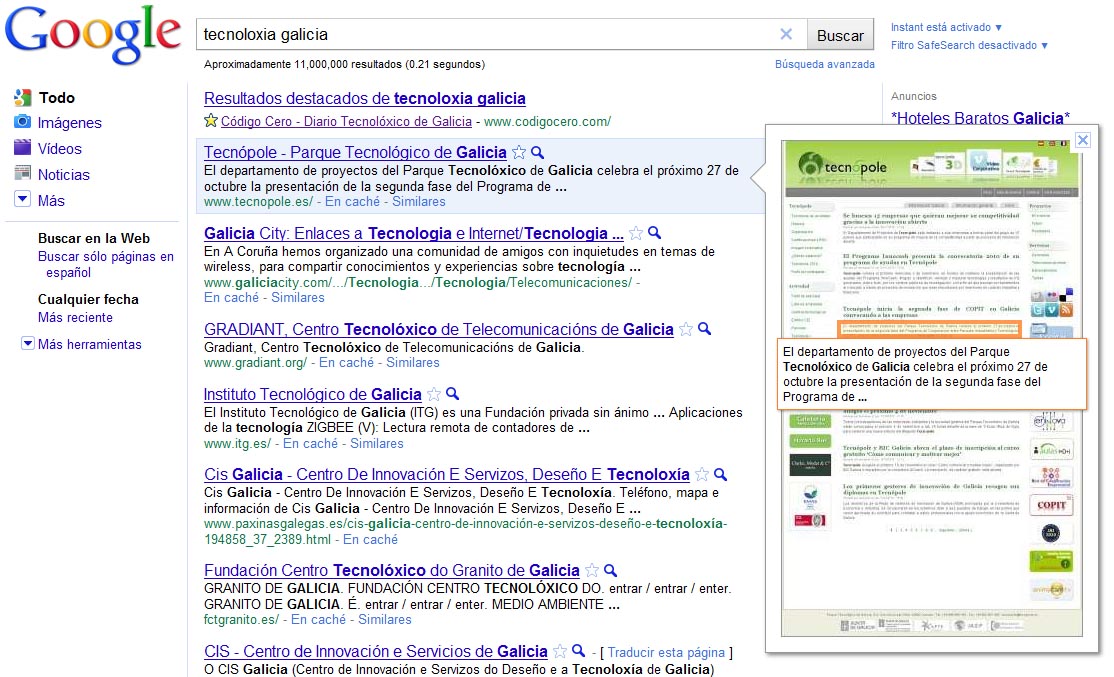
Task: Switch to Vídeos results
Action: (x=60, y=148)
